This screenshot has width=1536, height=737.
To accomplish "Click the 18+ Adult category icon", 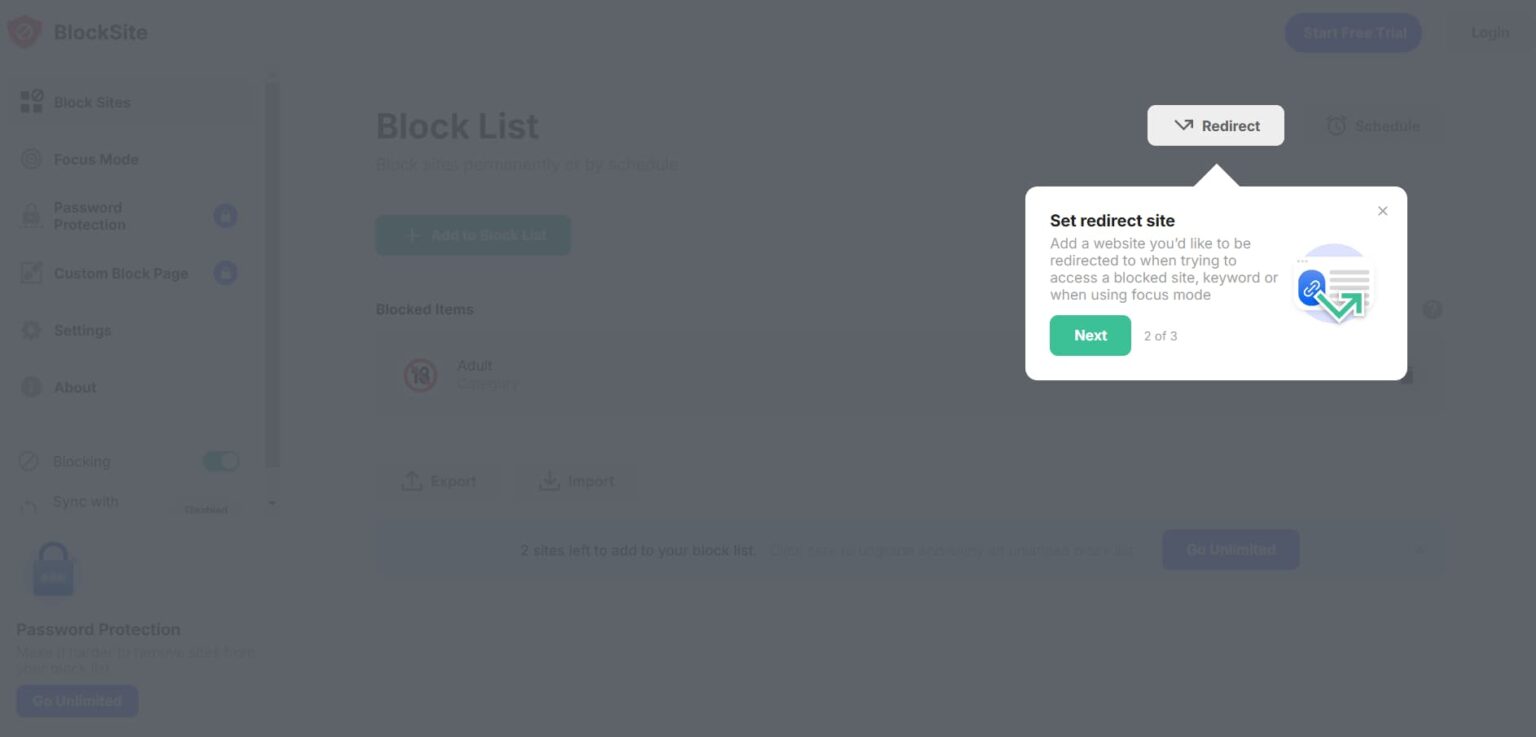I will (421, 375).
